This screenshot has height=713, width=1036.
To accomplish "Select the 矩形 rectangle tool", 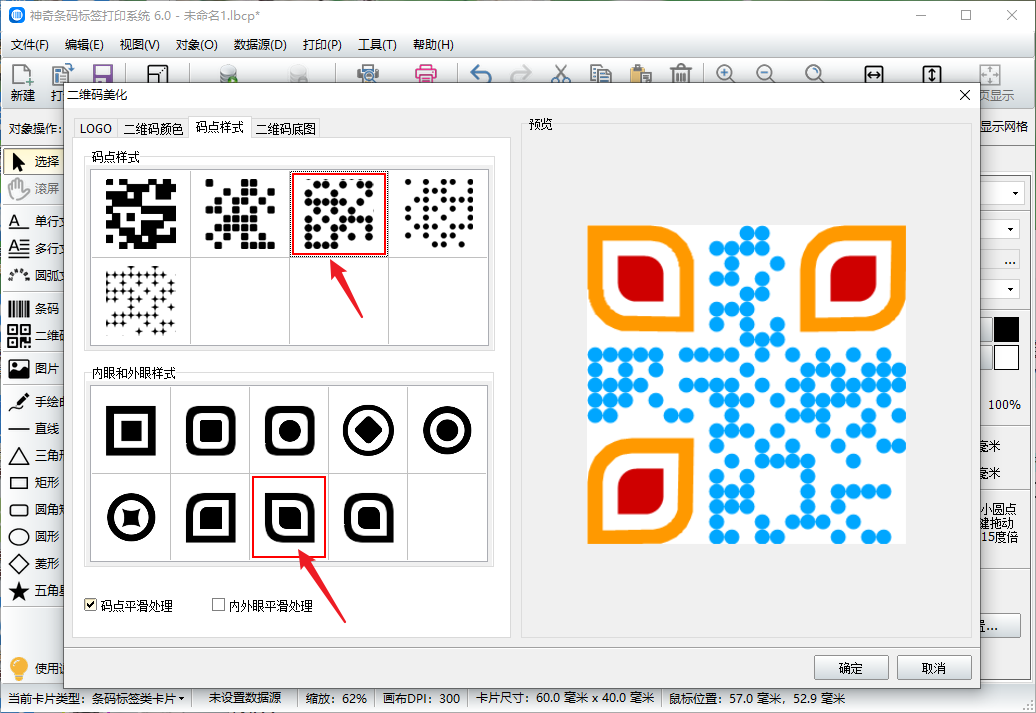I will (35, 482).
